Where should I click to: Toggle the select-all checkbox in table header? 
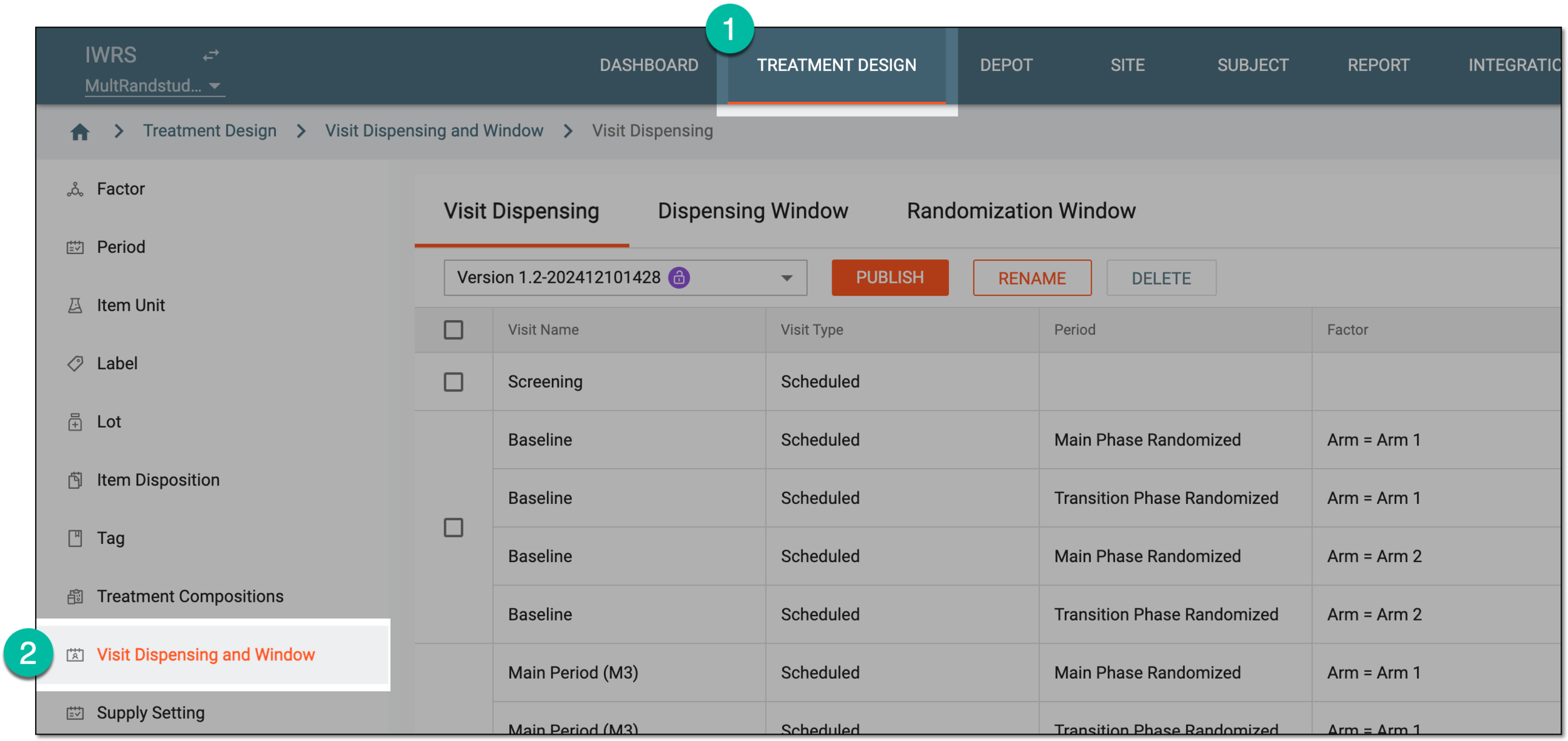453,330
